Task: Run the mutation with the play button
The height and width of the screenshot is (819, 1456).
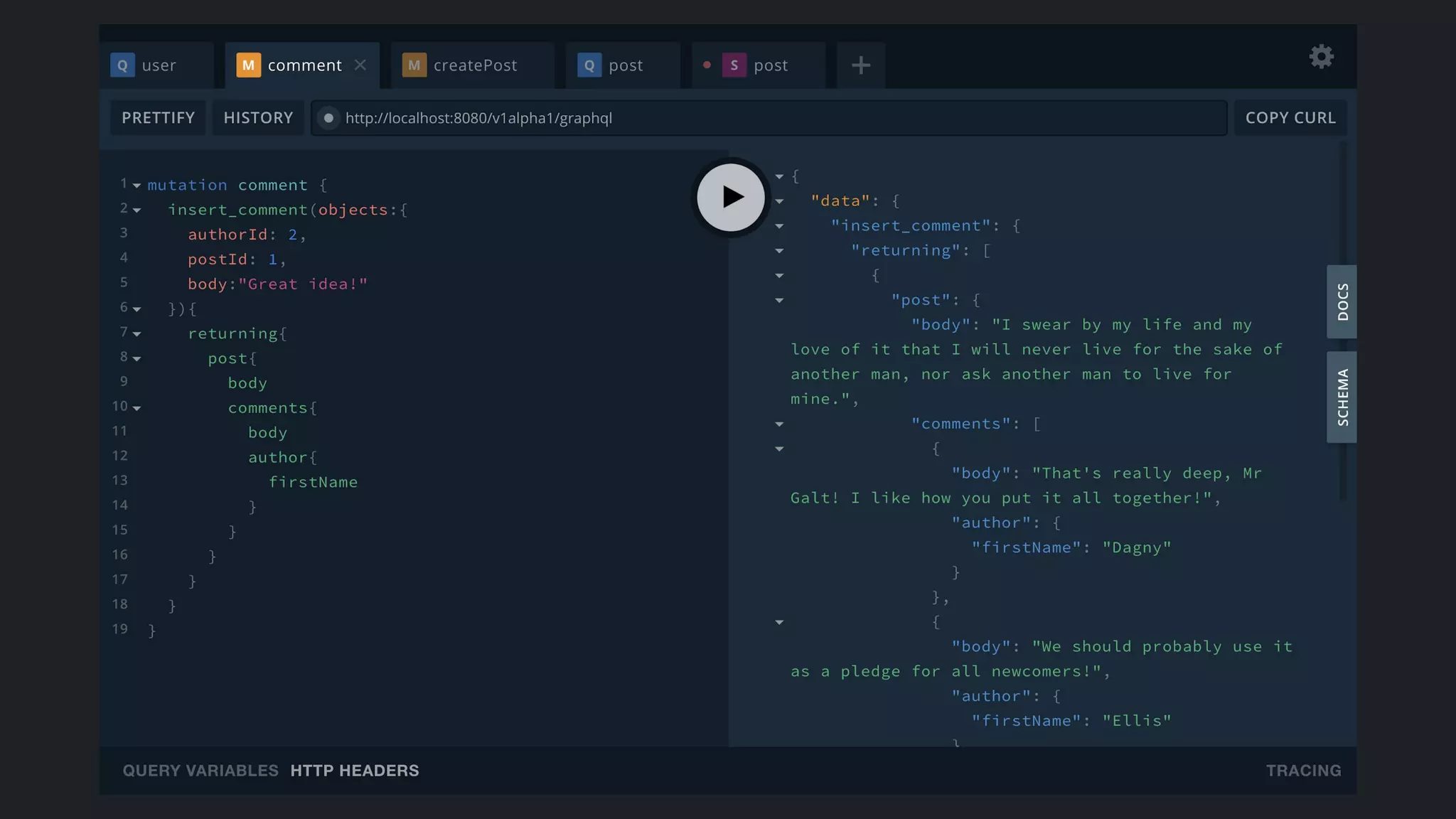Action: (x=730, y=197)
